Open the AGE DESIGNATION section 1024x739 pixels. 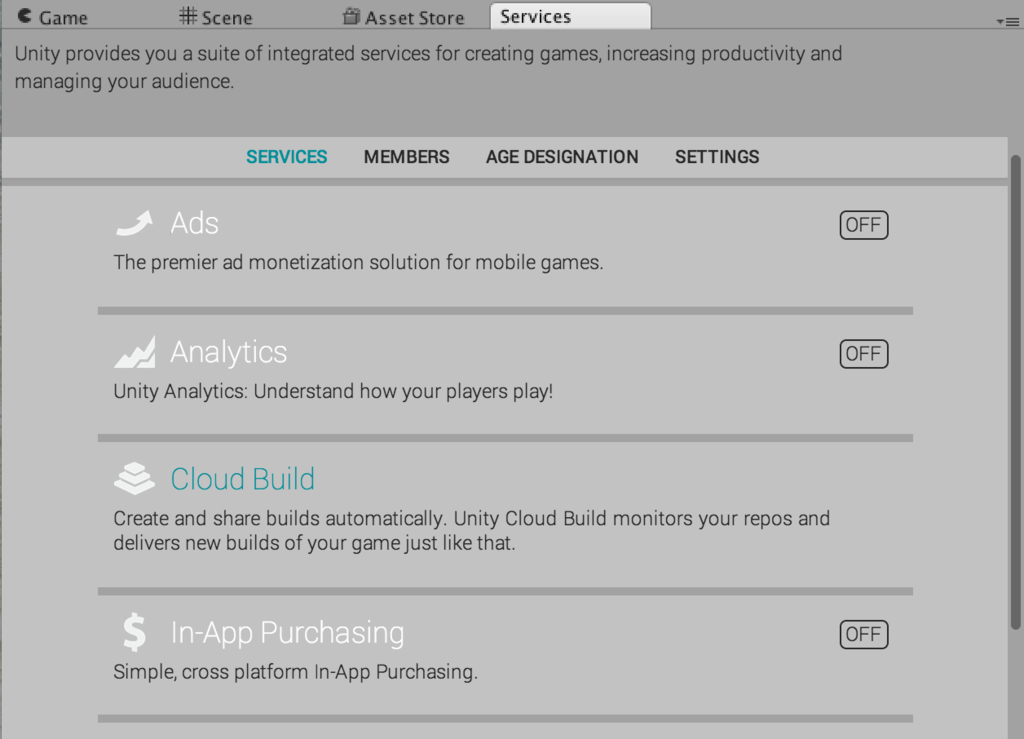point(562,157)
